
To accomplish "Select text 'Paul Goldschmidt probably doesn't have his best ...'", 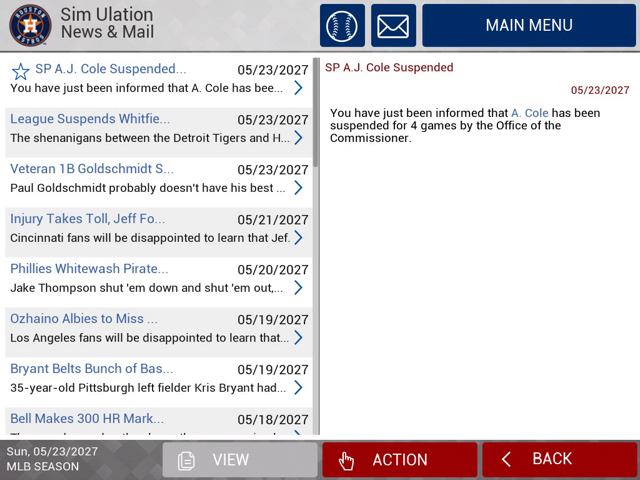I will pos(148,188).
